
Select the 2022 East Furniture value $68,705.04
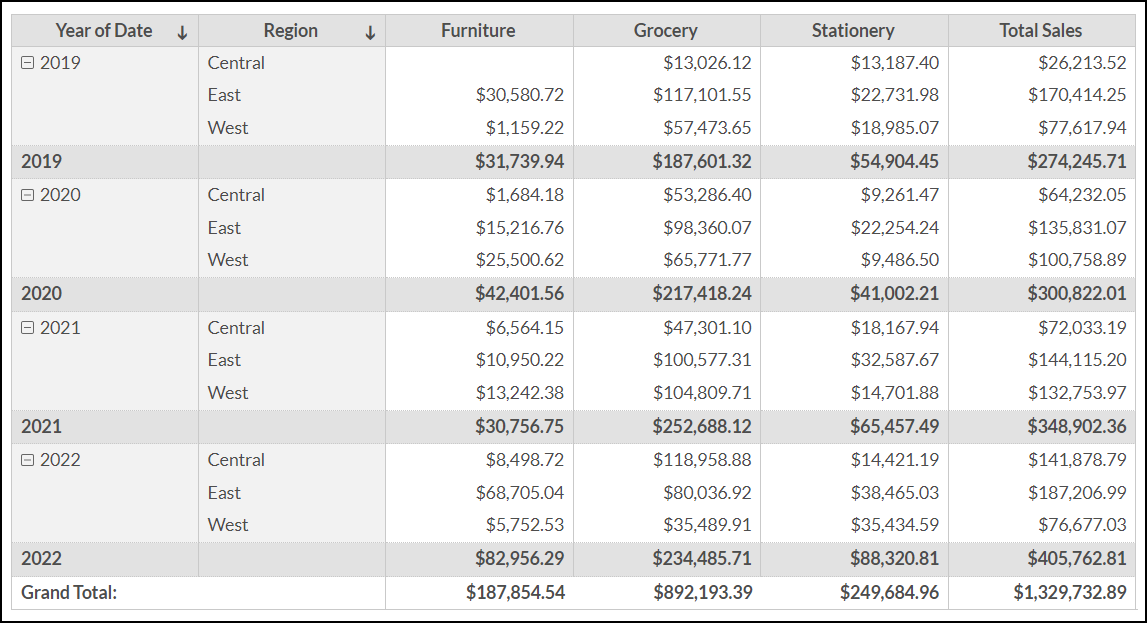(520, 493)
